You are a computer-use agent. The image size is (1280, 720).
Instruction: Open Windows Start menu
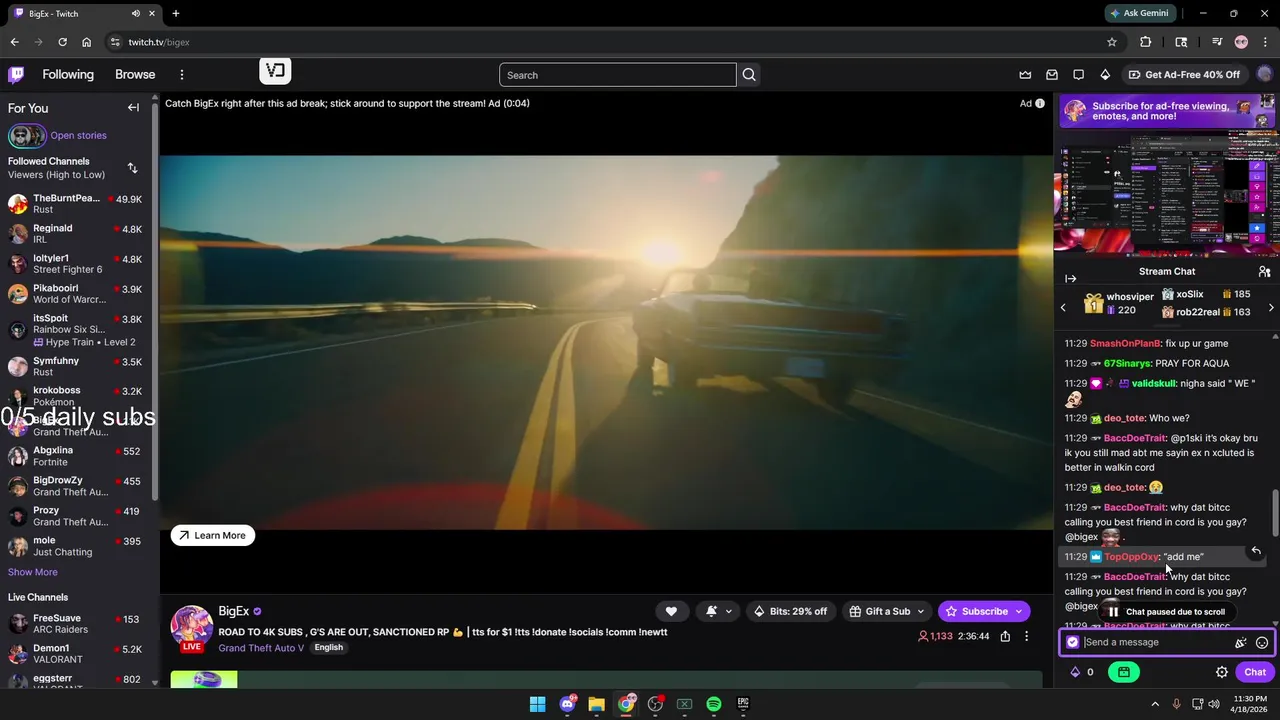pos(537,704)
